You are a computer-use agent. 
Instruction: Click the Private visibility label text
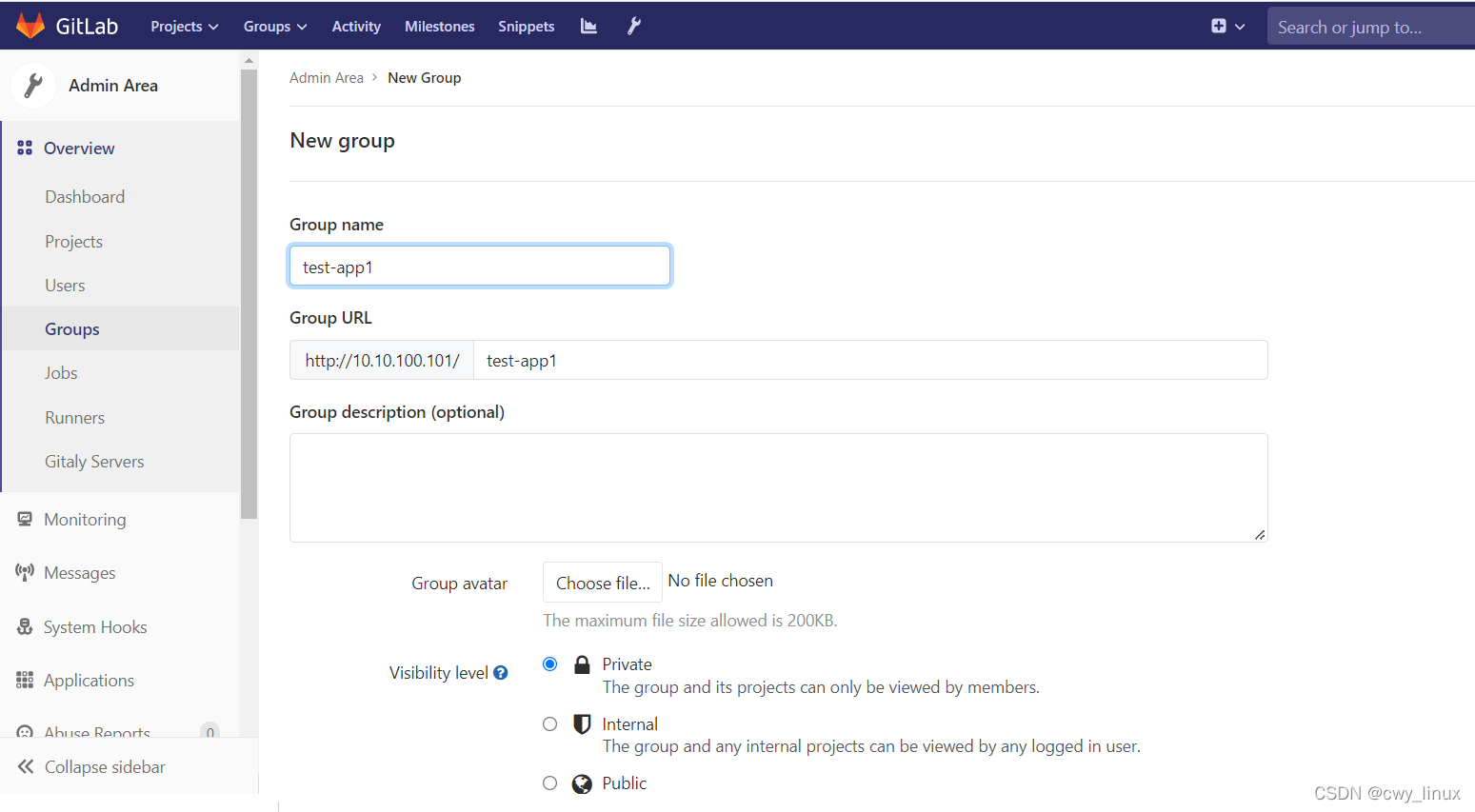coord(627,664)
